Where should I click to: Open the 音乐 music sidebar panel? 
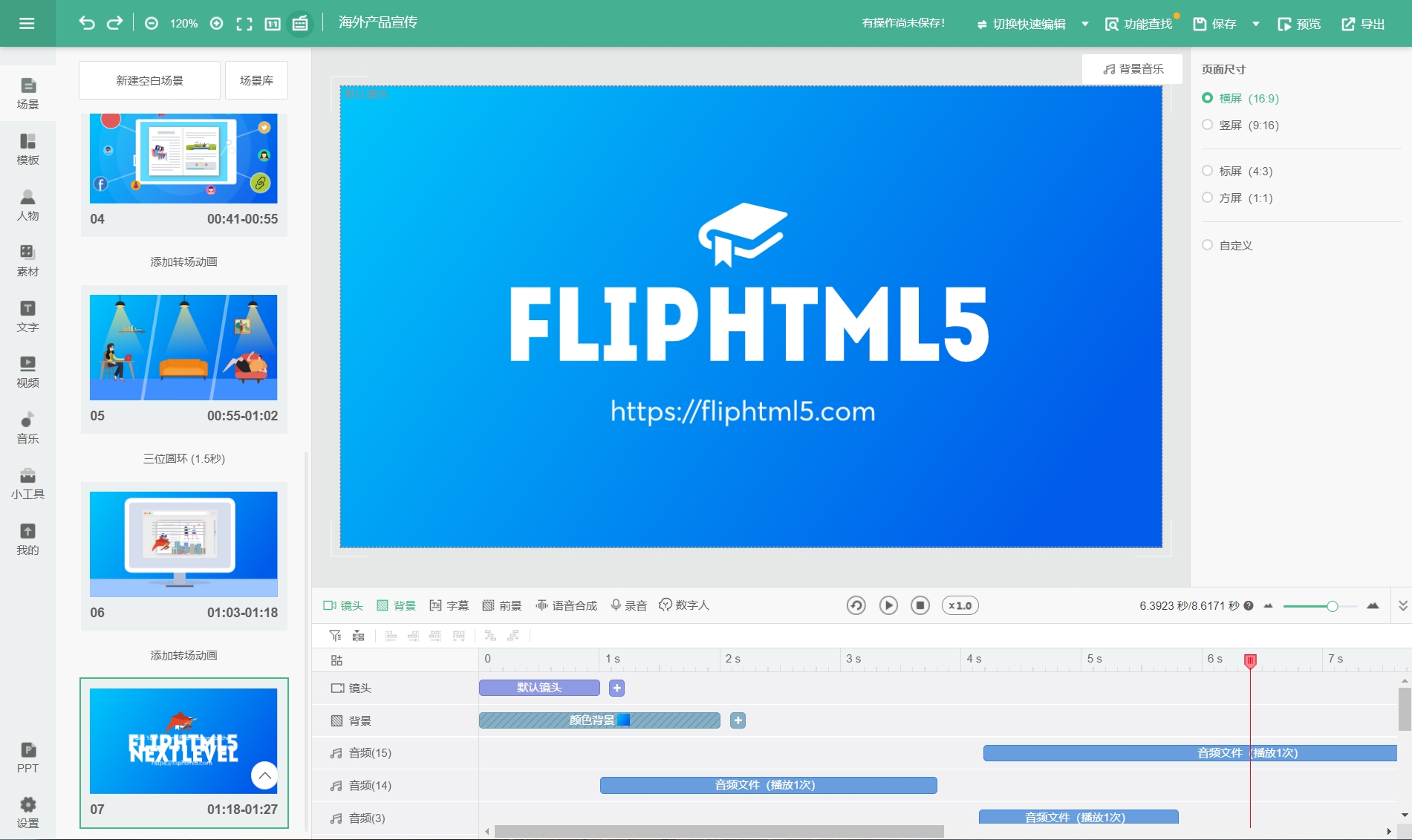click(x=27, y=429)
